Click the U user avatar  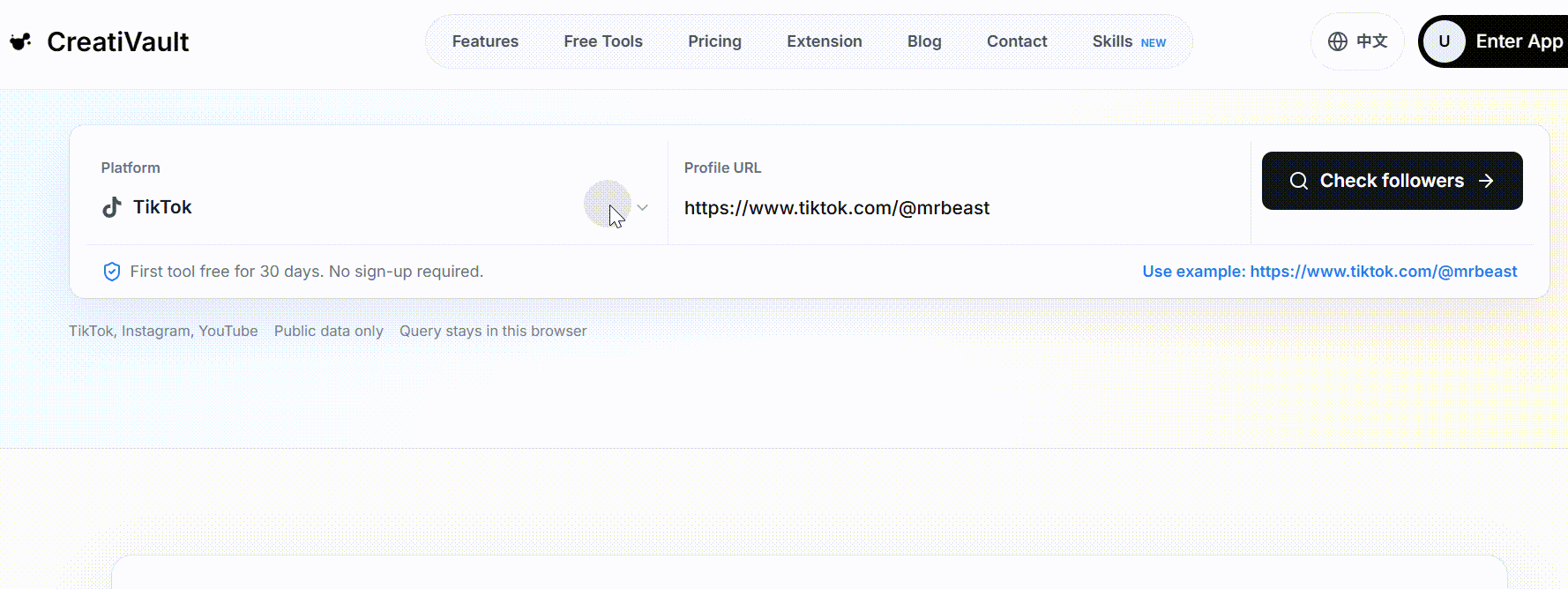click(x=1445, y=41)
